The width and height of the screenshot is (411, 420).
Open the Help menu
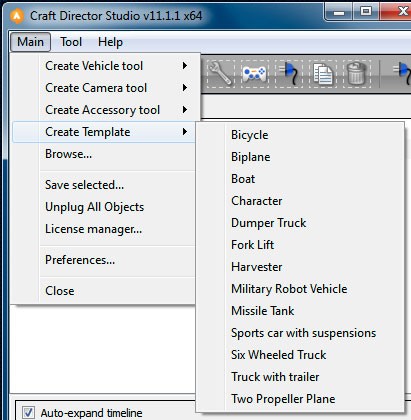coord(110,42)
